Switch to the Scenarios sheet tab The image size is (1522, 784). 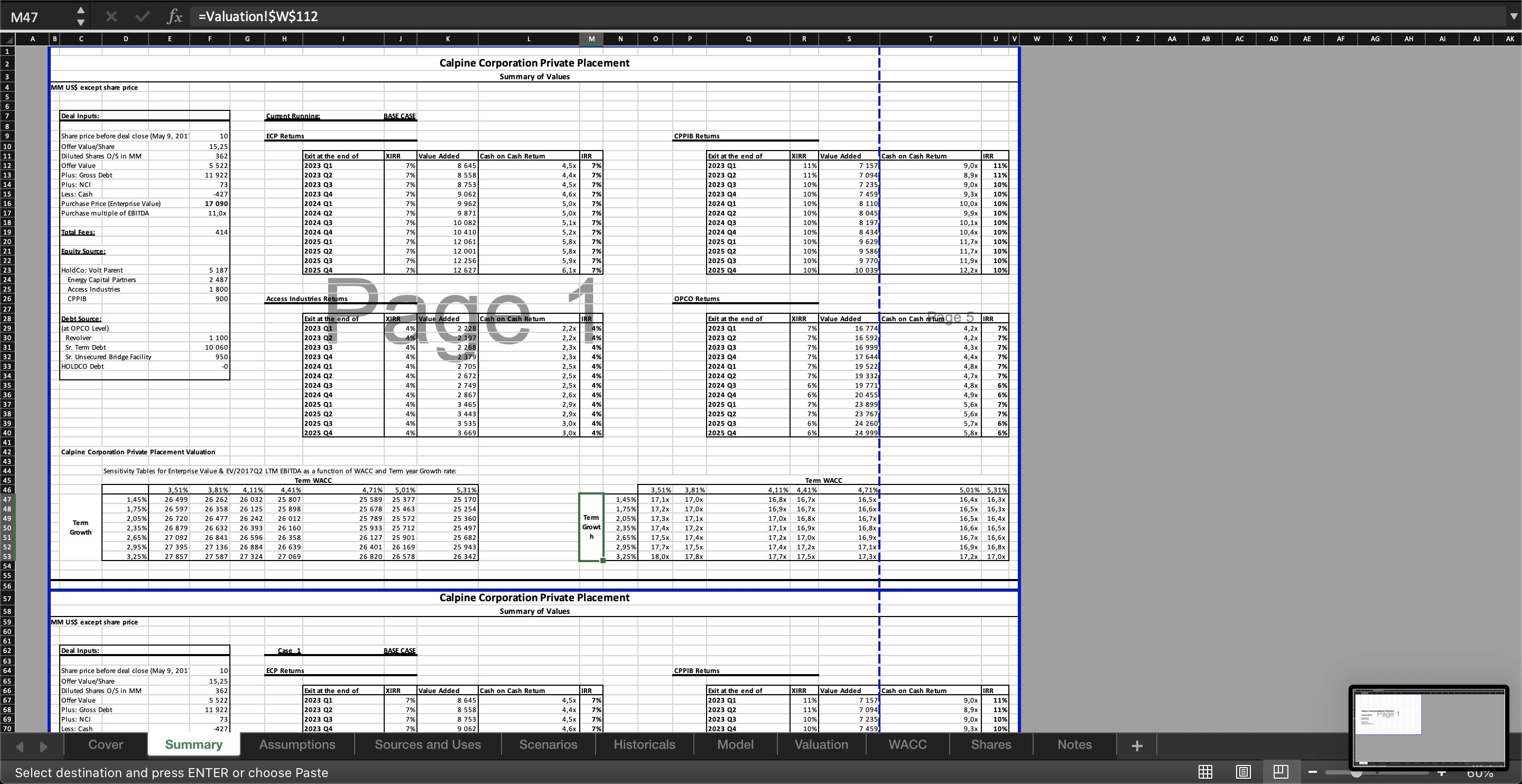coord(549,744)
